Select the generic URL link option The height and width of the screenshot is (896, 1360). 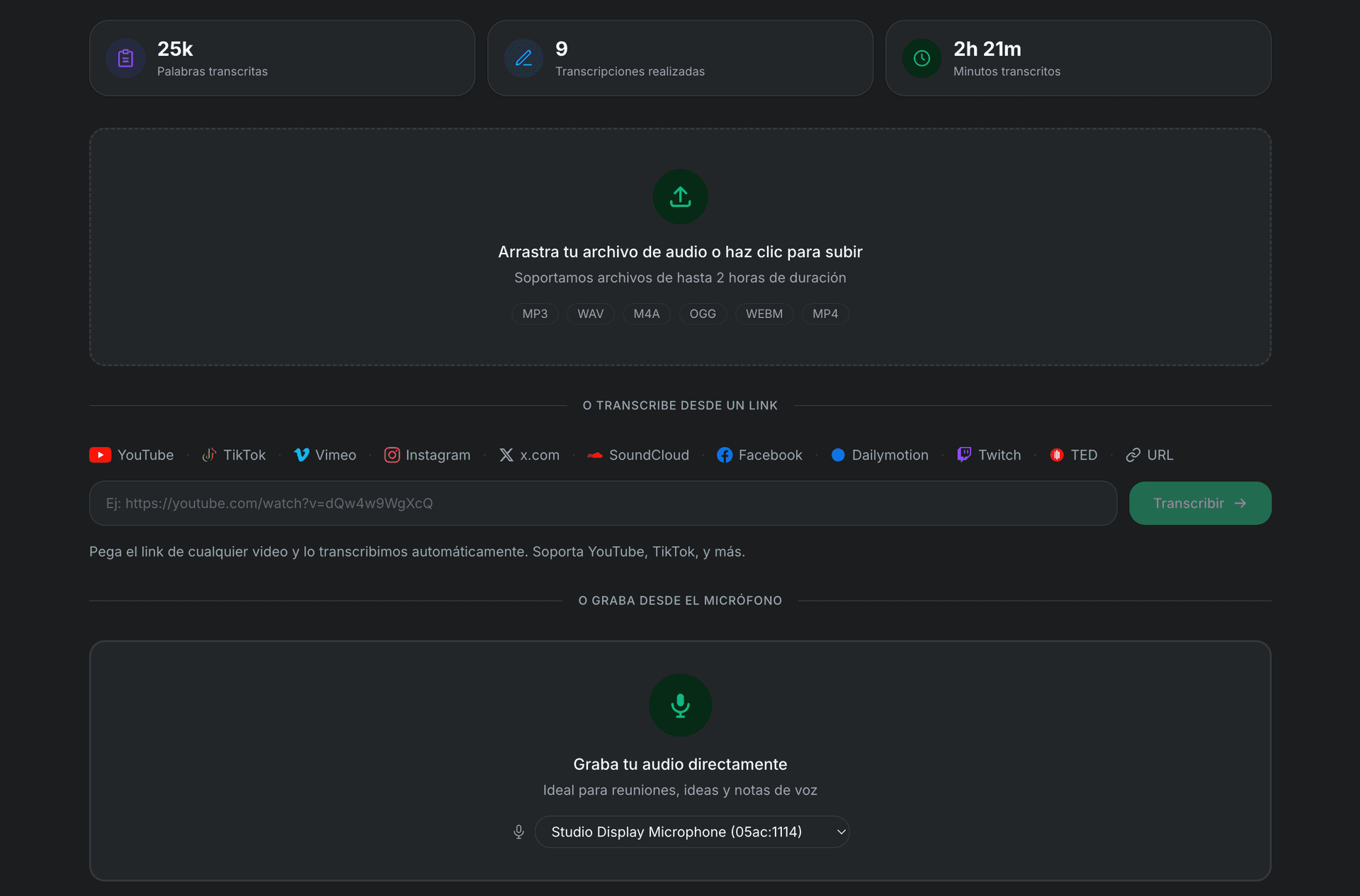pos(1149,455)
